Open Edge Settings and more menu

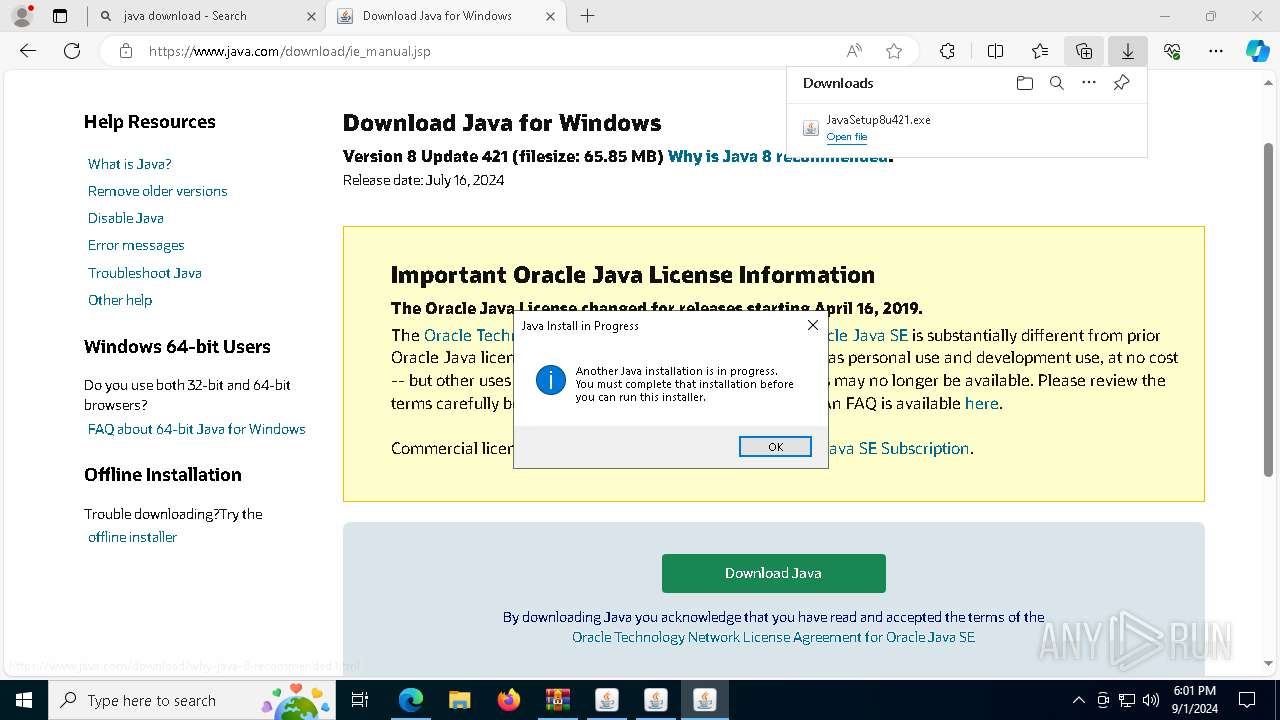1215,51
